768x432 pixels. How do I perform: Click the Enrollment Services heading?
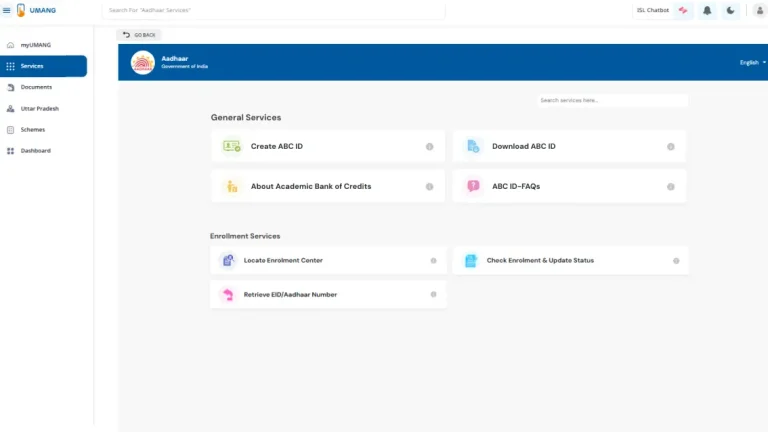coord(245,236)
